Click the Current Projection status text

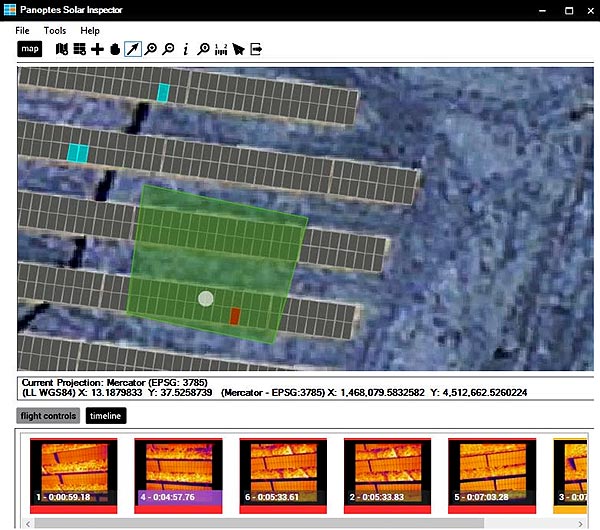(x=115, y=383)
